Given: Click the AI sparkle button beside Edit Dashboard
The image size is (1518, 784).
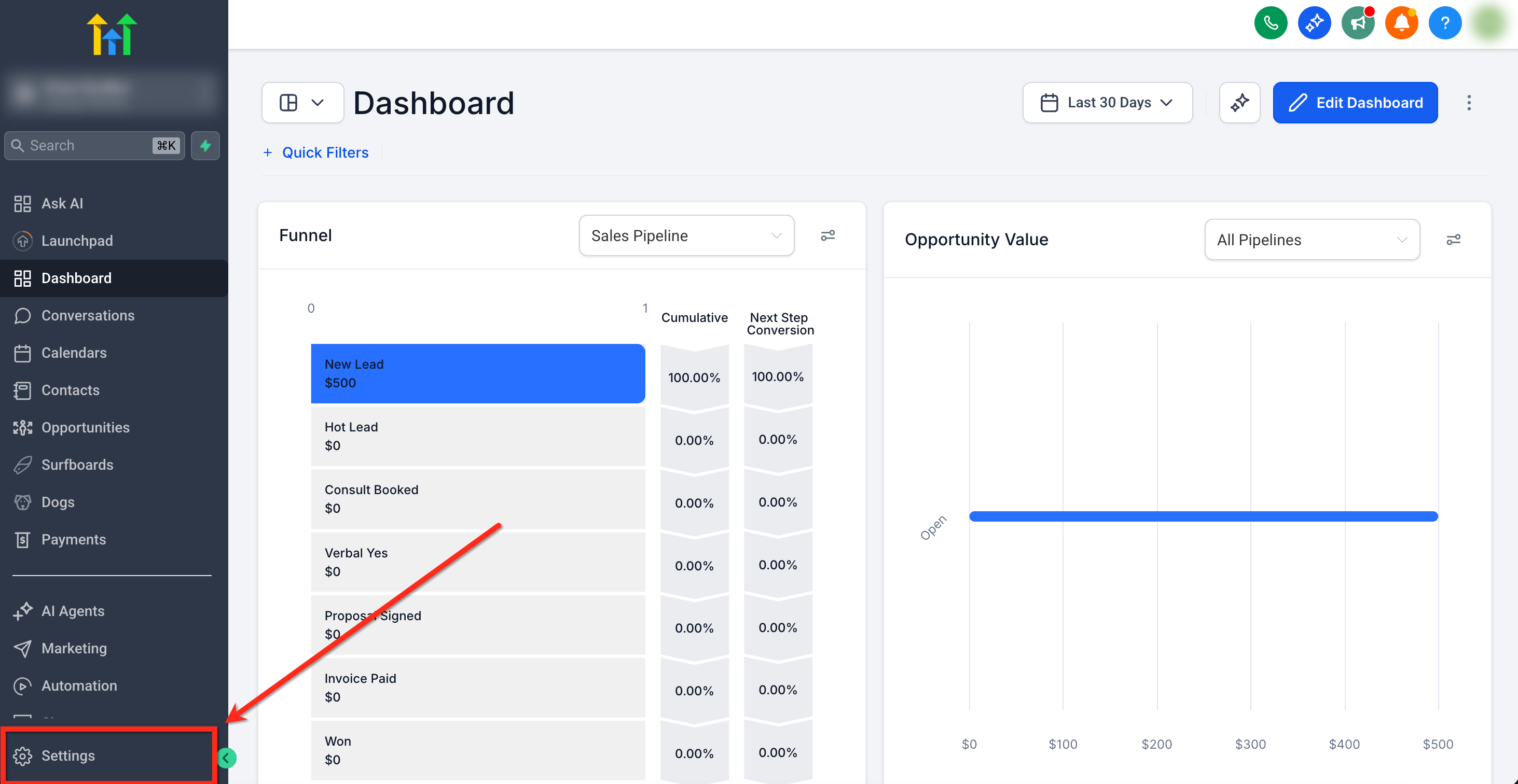Looking at the screenshot, I should pos(1239,103).
